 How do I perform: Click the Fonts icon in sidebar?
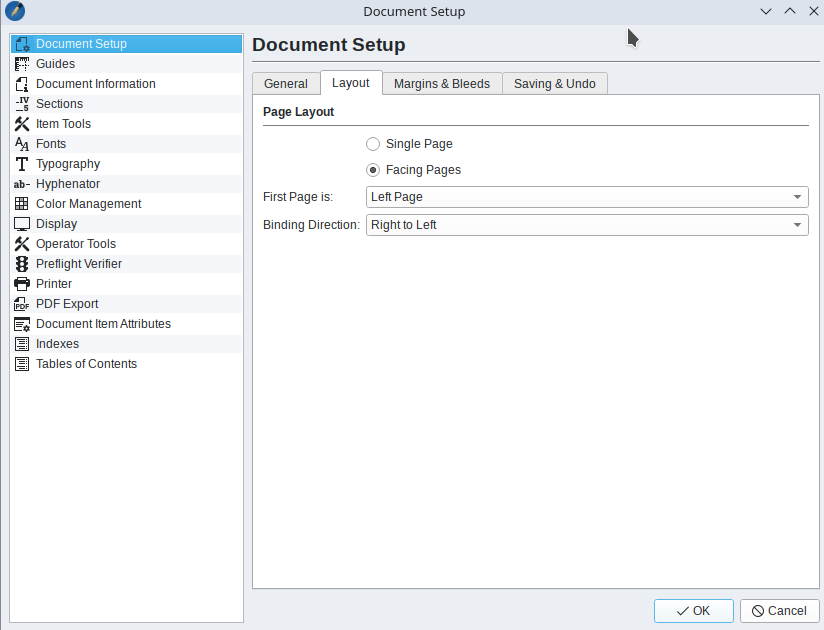[22, 144]
